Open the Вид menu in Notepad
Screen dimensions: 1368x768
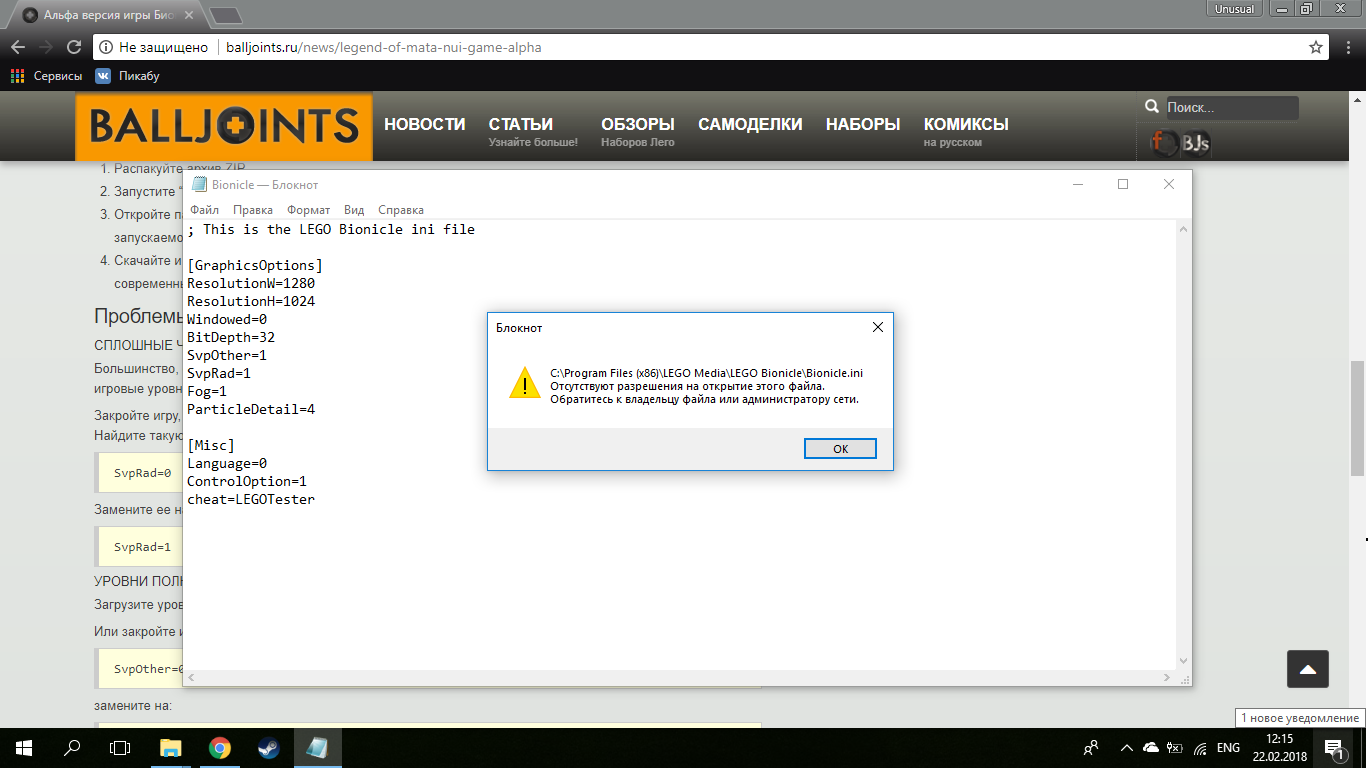click(354, 210)
